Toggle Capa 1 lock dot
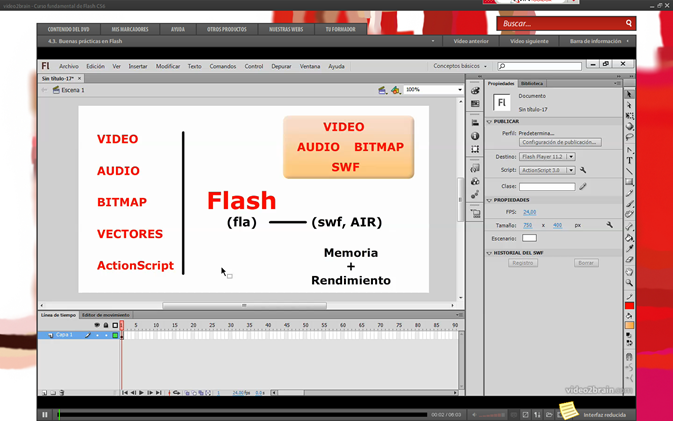The width and height of the screenshot is (673, 421). [x=106, y=335]
